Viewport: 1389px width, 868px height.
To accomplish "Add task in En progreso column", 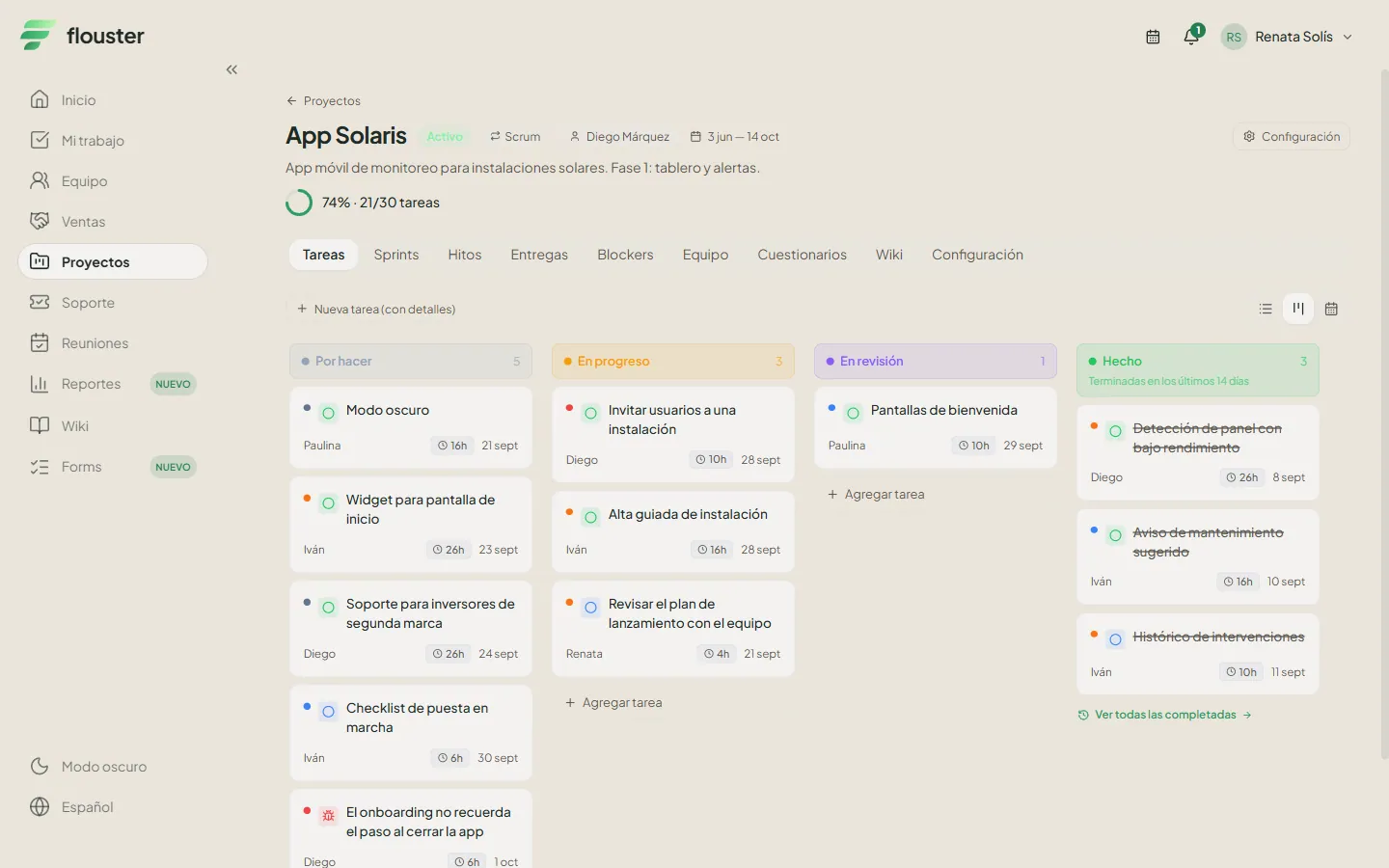I will (x=613, y=702).
